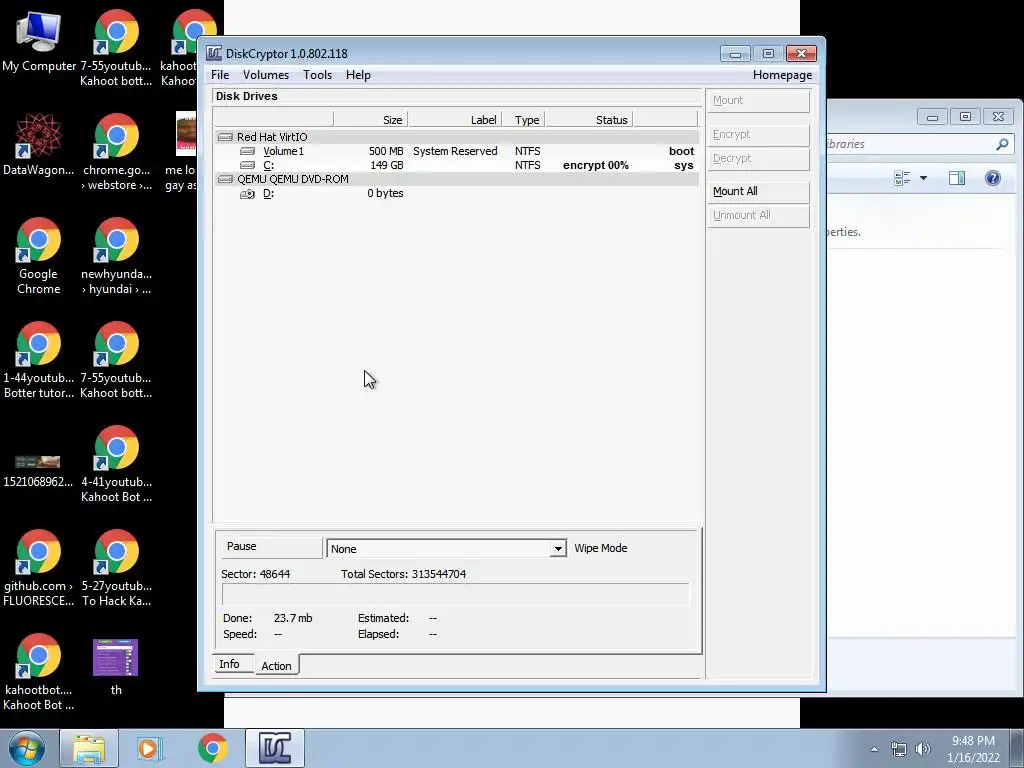Select the C: drive row

456,165
